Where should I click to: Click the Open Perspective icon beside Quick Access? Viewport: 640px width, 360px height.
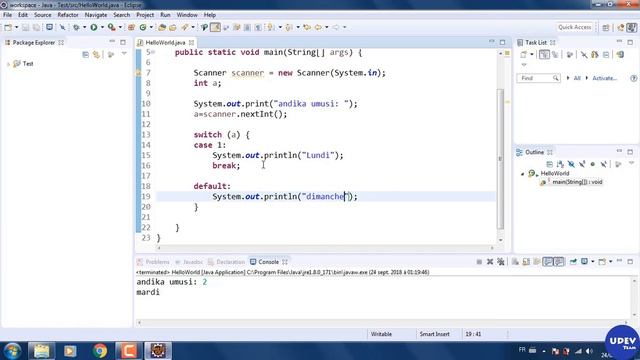point(606,27)
